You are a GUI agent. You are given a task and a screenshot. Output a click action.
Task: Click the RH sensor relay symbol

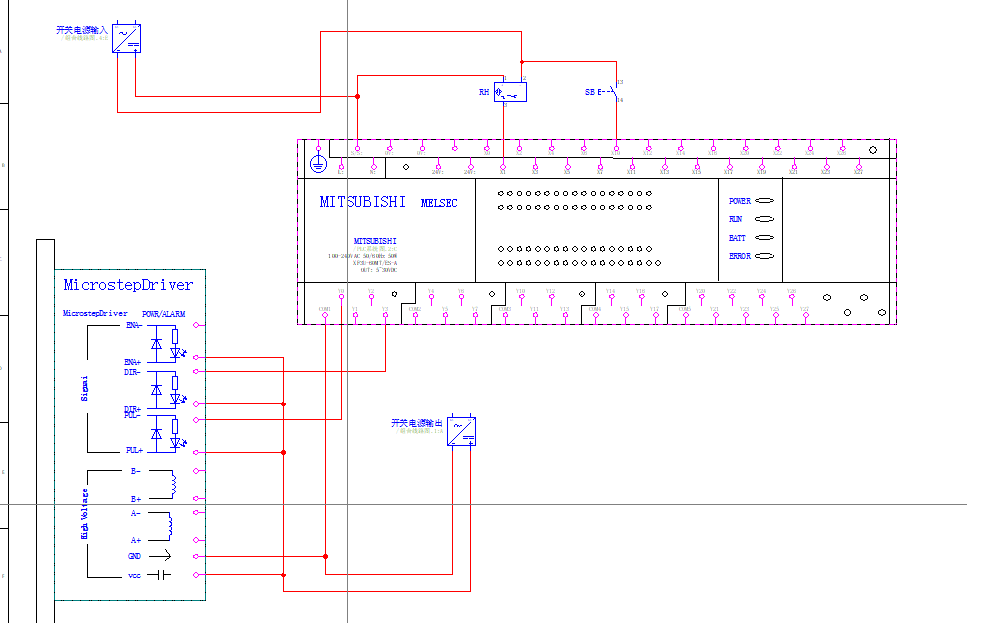tap(510, 92)
